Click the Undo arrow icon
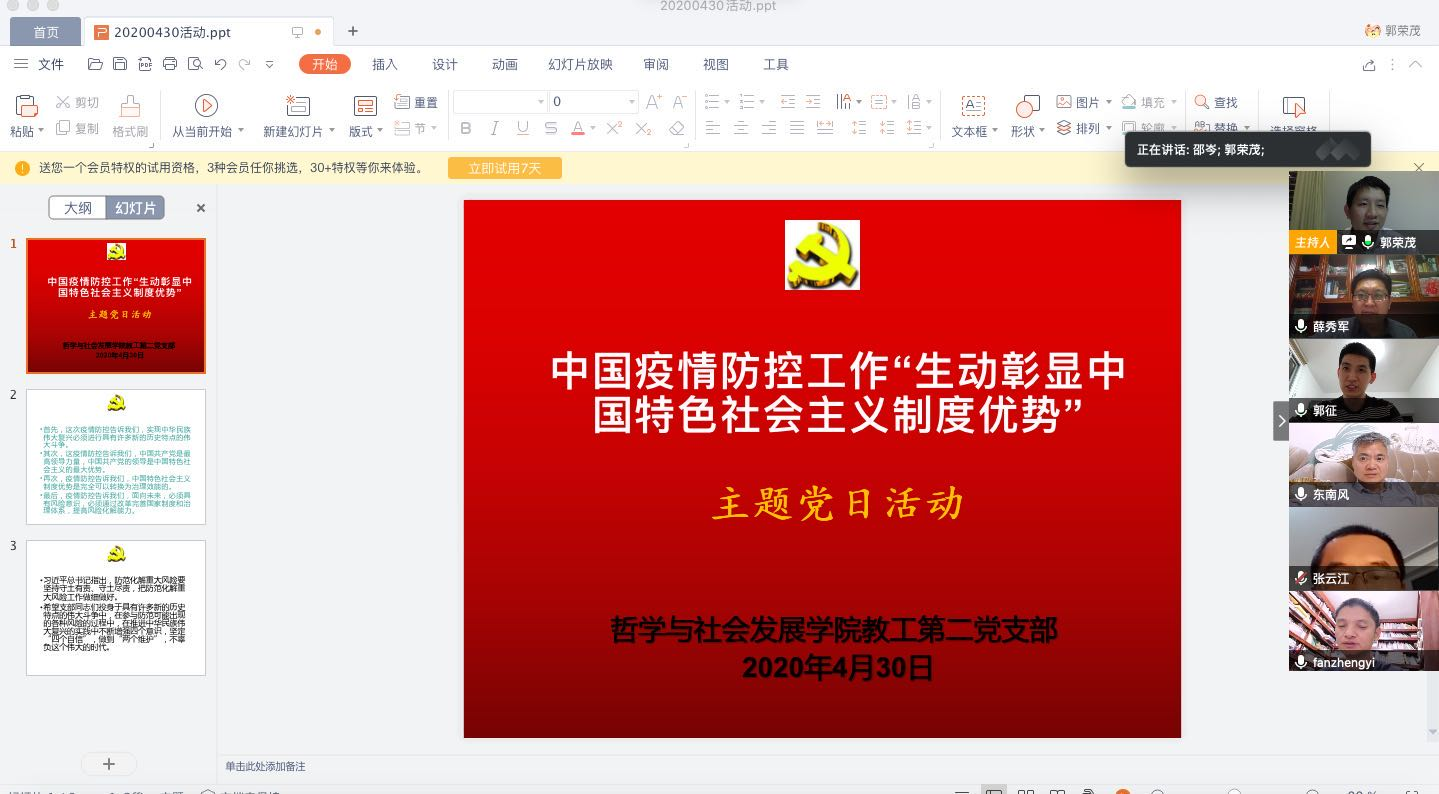Screen dimensions: 1439x794 tap(220, 64)
